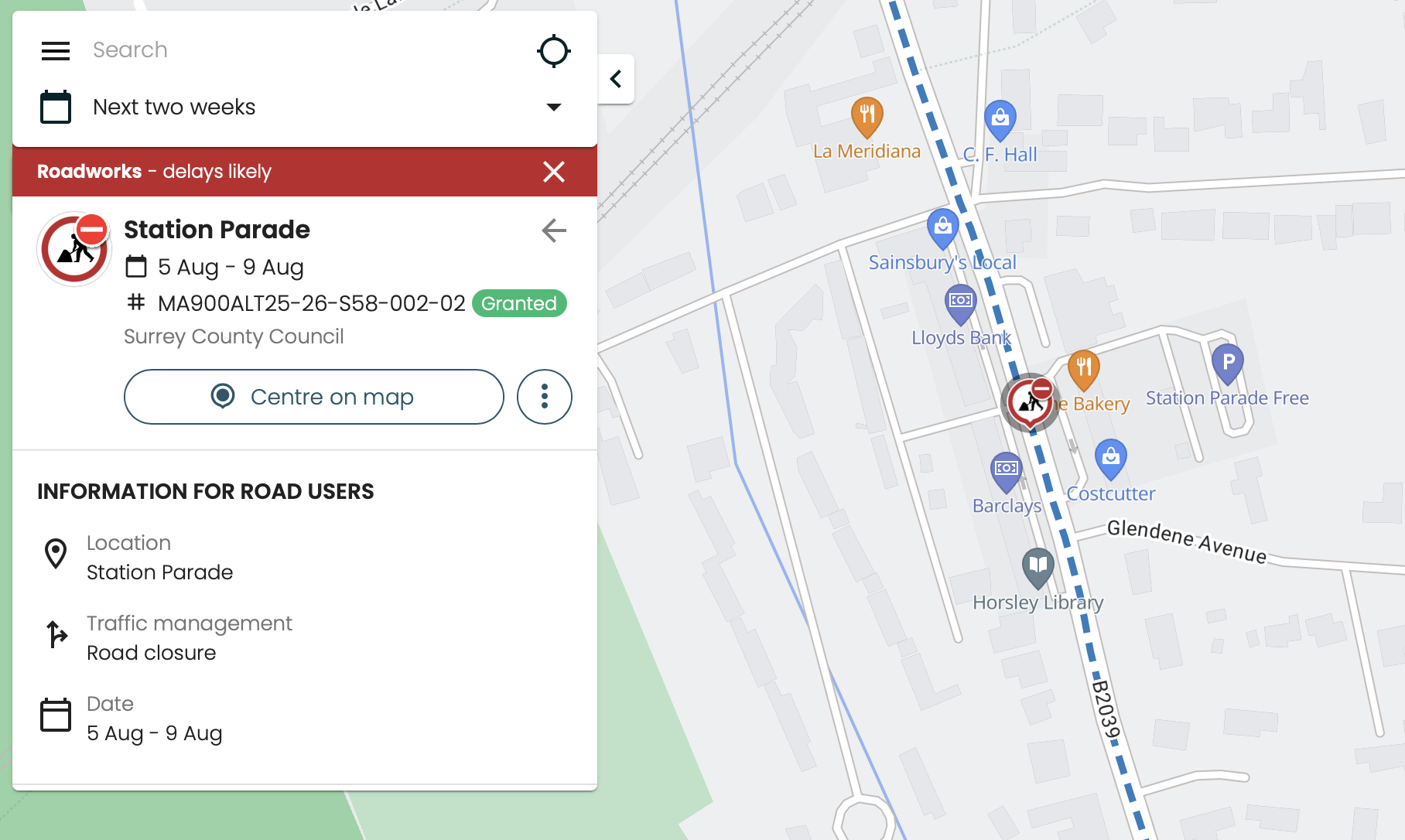The height and width of the screenshot is (840, 1405).
Task: Click the Glendene Avenue road label
Action: [x=1187, y=541]
